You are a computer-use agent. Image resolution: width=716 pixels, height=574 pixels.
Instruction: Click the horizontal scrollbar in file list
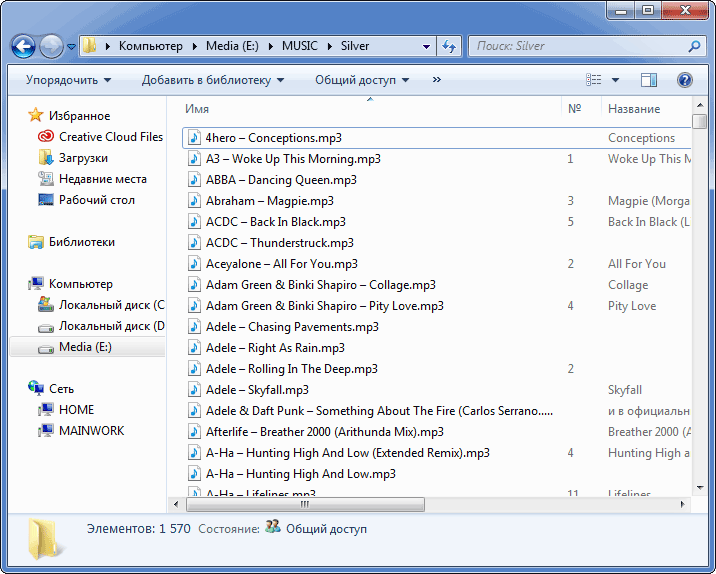(x=400, y=503)
